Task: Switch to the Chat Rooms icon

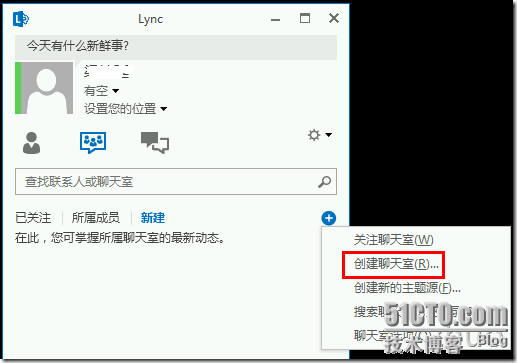Action: coord(93,142)
